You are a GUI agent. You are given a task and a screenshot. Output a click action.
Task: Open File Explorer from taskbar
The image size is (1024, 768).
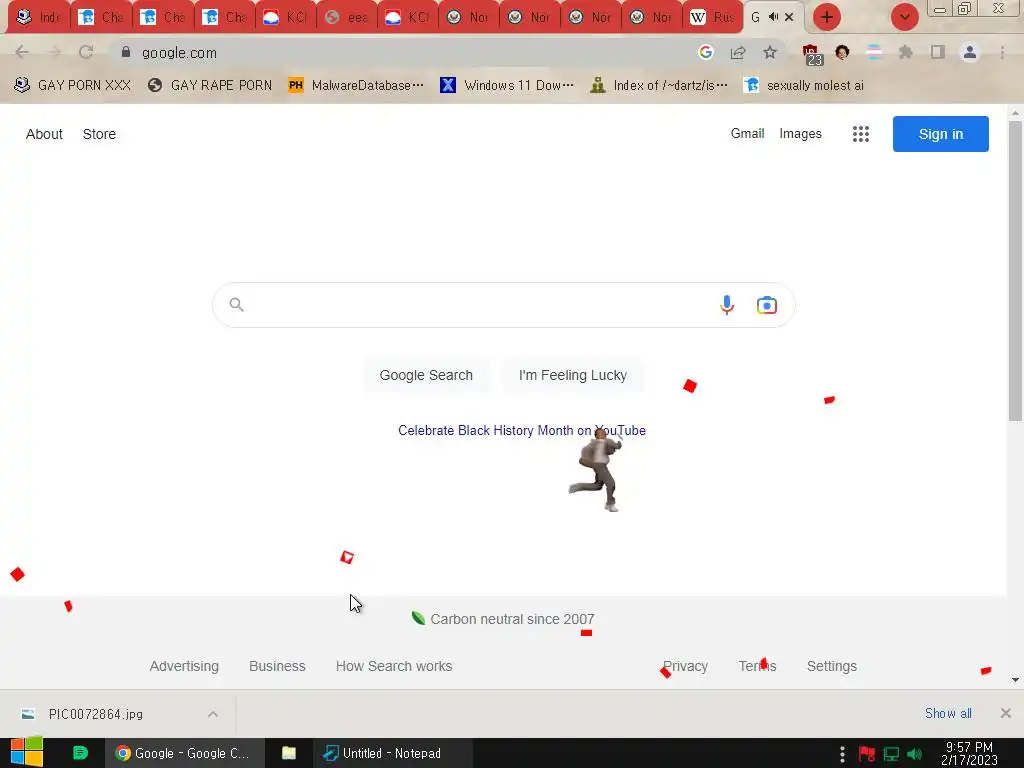(289, 753)
